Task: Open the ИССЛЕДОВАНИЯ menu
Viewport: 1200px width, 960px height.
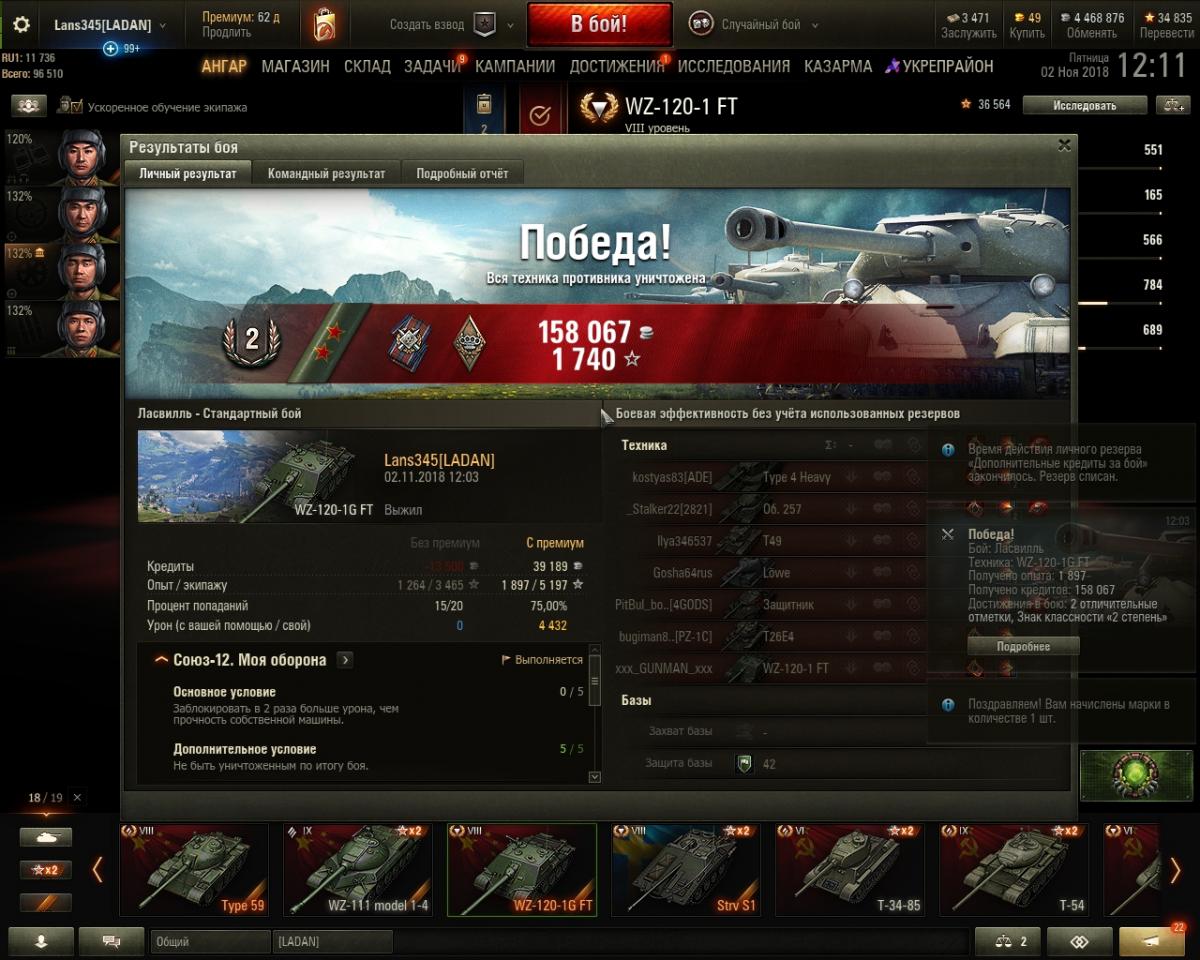Action: [734, 66]
